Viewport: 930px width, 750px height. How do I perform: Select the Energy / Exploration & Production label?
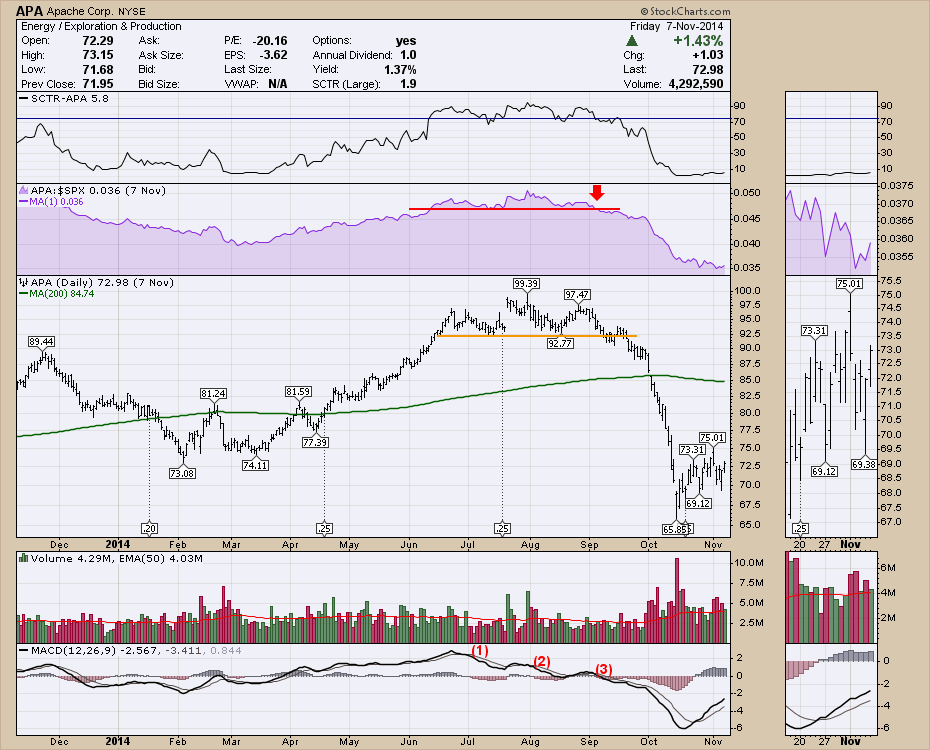(x=101, y=26)
